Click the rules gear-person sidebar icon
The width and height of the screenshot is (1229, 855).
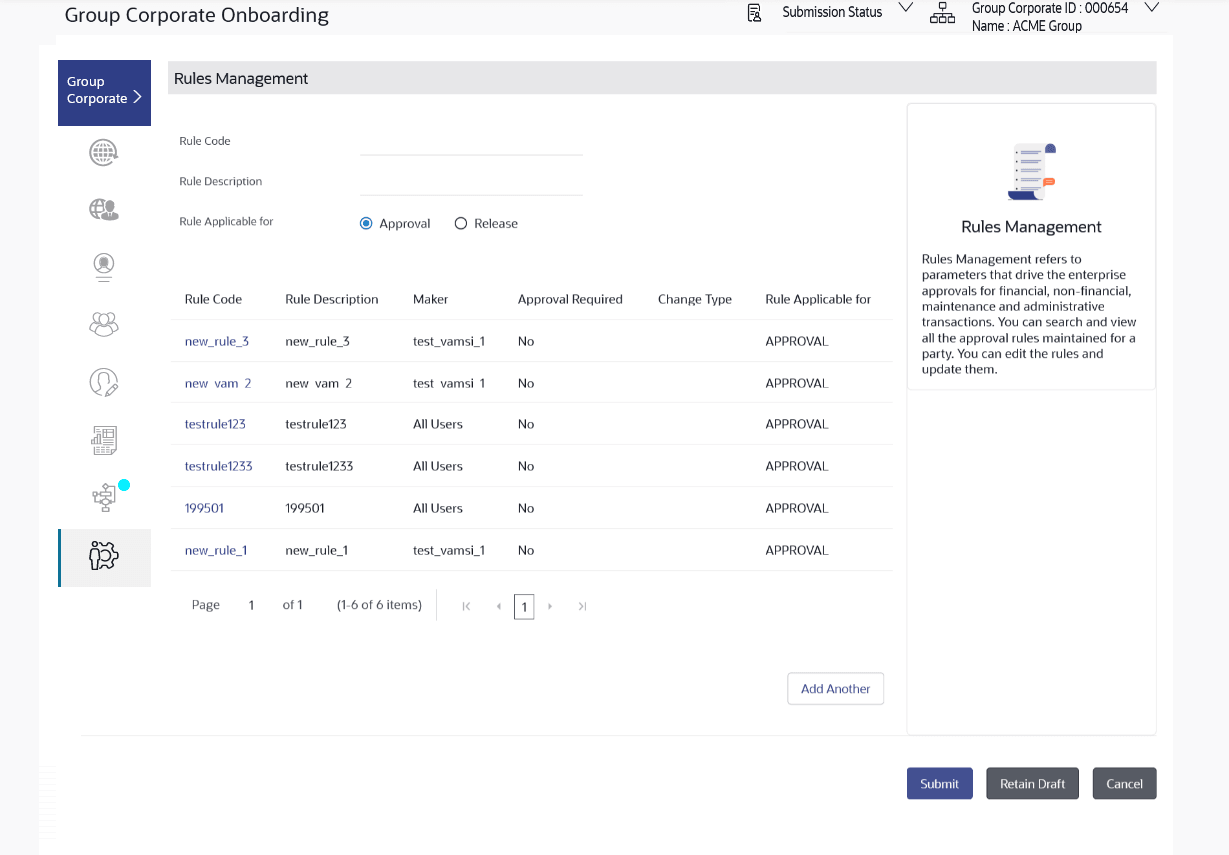[104, 557]
